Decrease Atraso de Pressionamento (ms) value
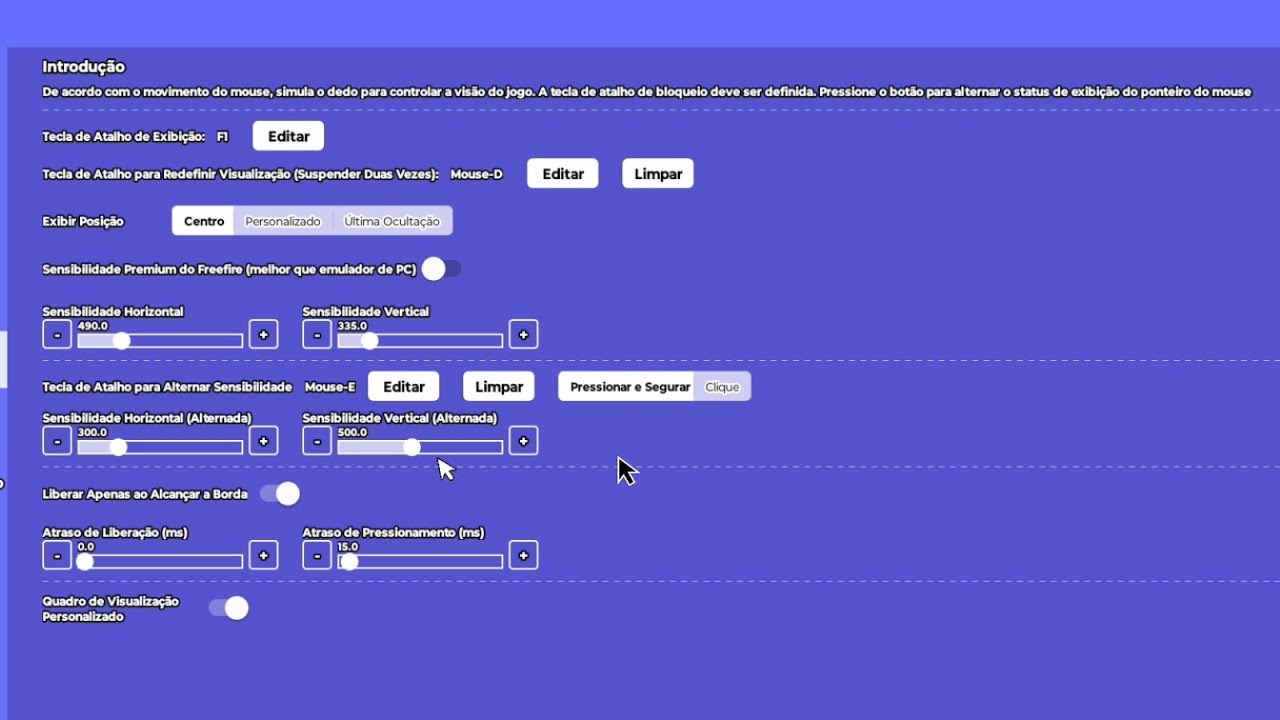This screenshot has height=720, width=1280. [x=317, y=555]
